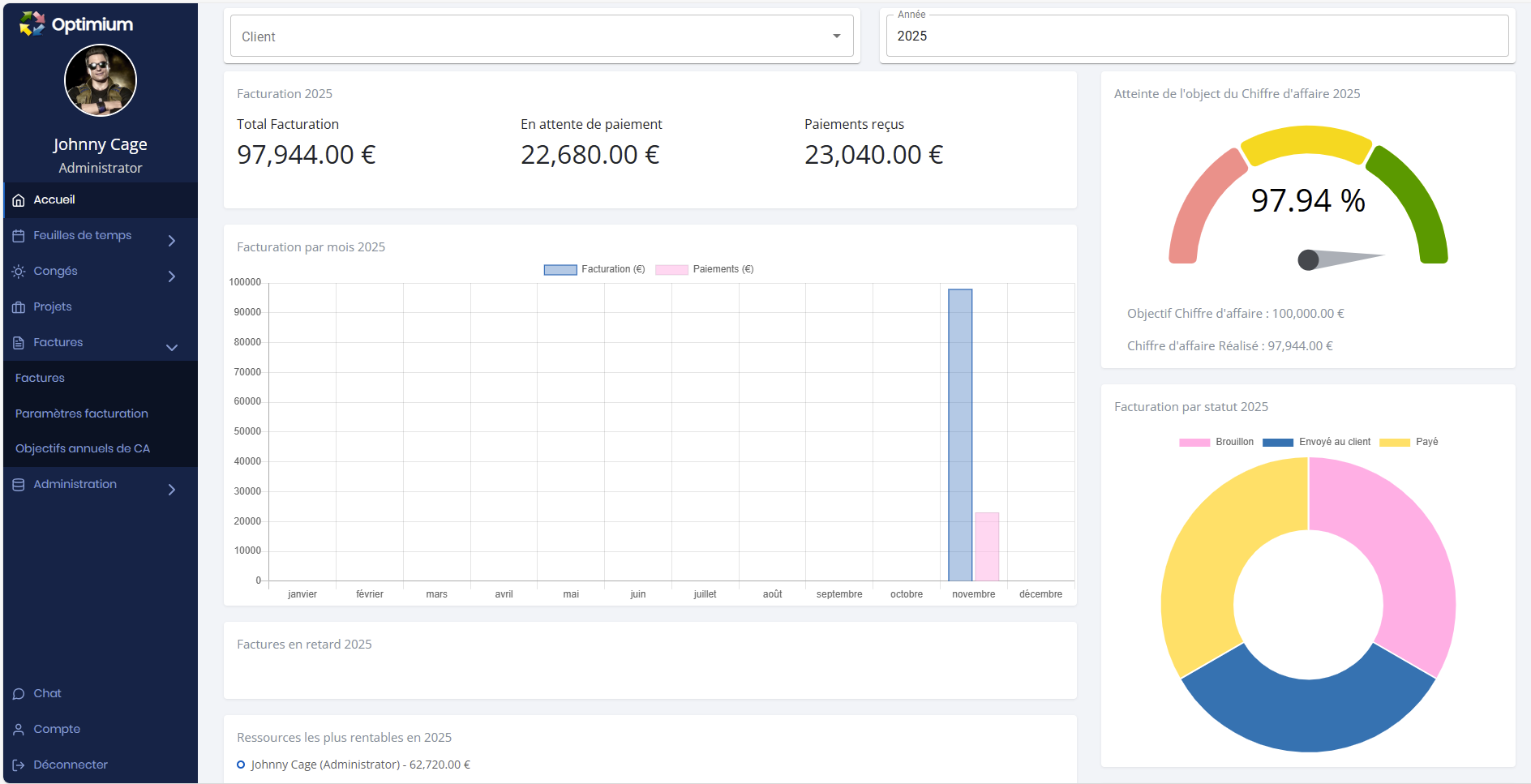Hide the Brouillon segment via donut legend
The height and width of the screenshot is (784, 1531).
tap(1216, 442)
